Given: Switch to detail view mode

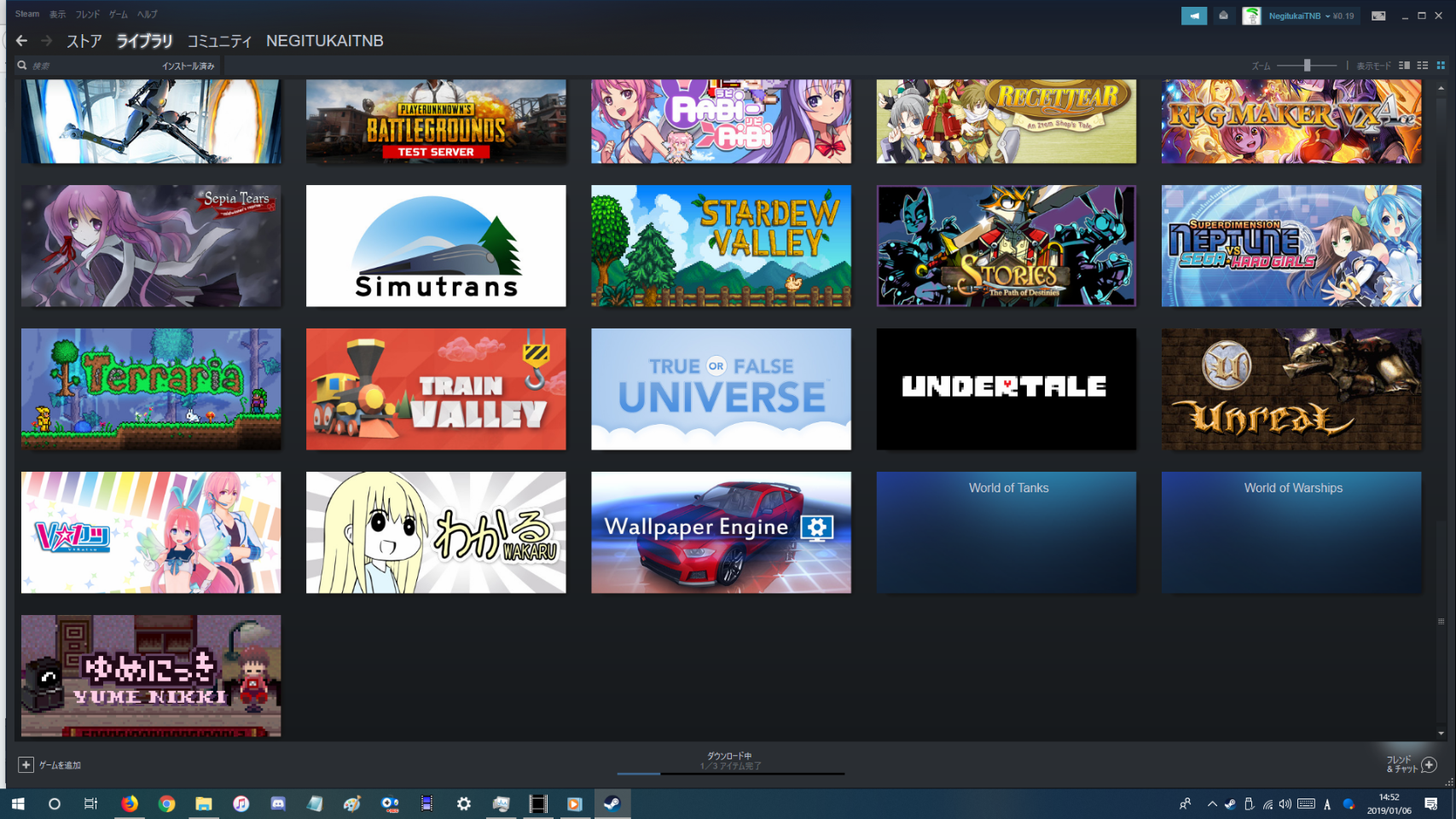Looking at the screenshot, I should pos(1404,66).
